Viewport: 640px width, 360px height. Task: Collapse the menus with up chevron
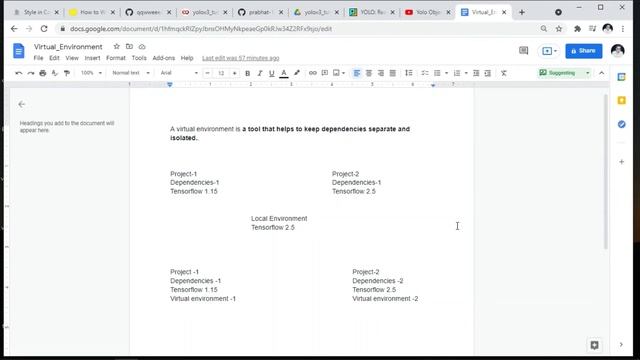(x=602, y=73)
